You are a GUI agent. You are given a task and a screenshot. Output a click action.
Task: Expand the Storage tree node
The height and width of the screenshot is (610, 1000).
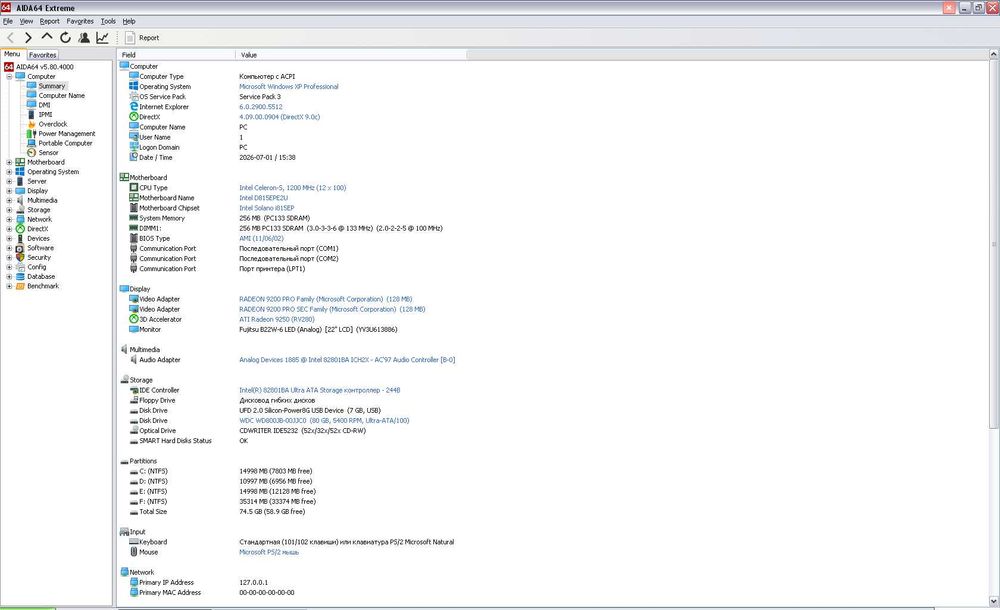[9, 210]
